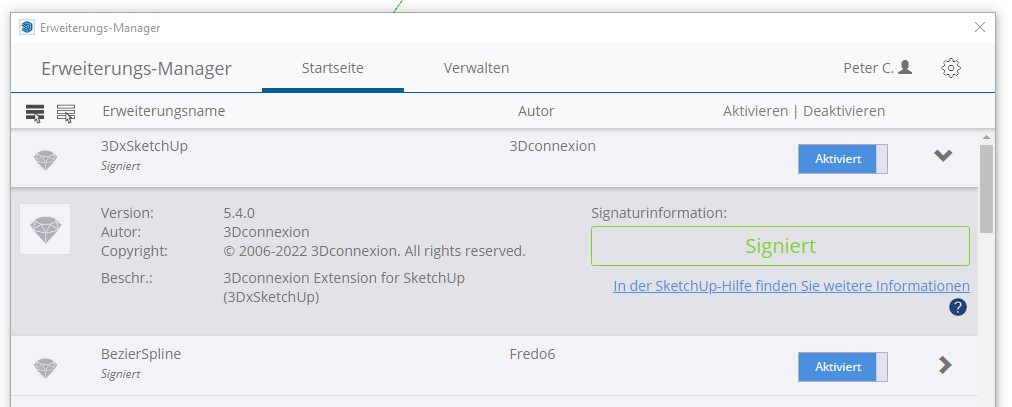Open the SketchUp-Hilfe information link

[791, 286]
